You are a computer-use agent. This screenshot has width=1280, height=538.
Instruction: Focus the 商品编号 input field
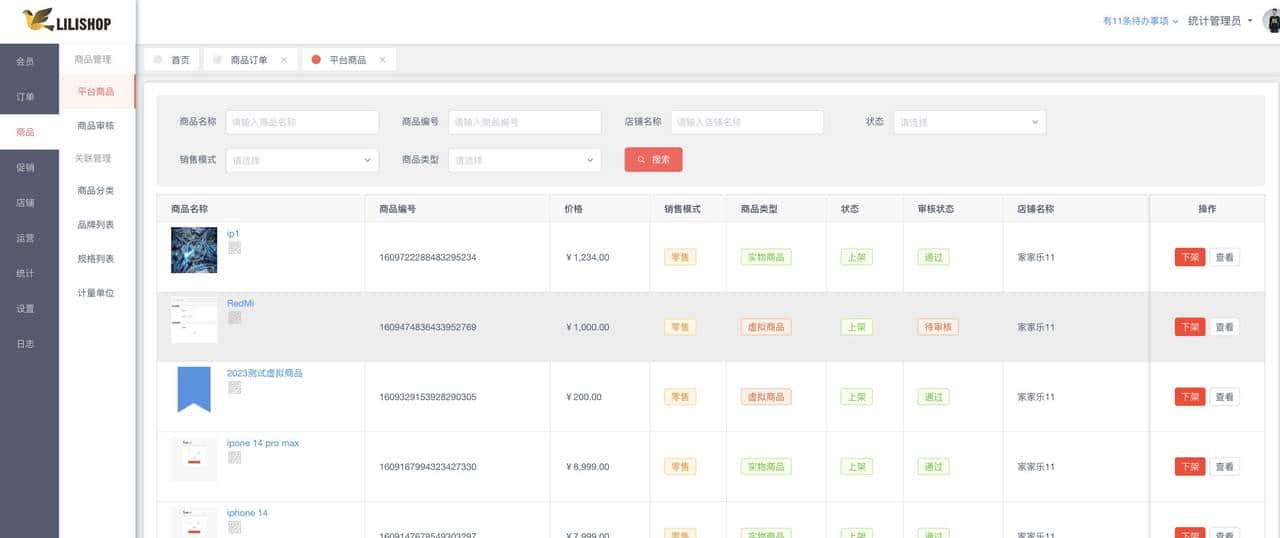coord(524,122)
